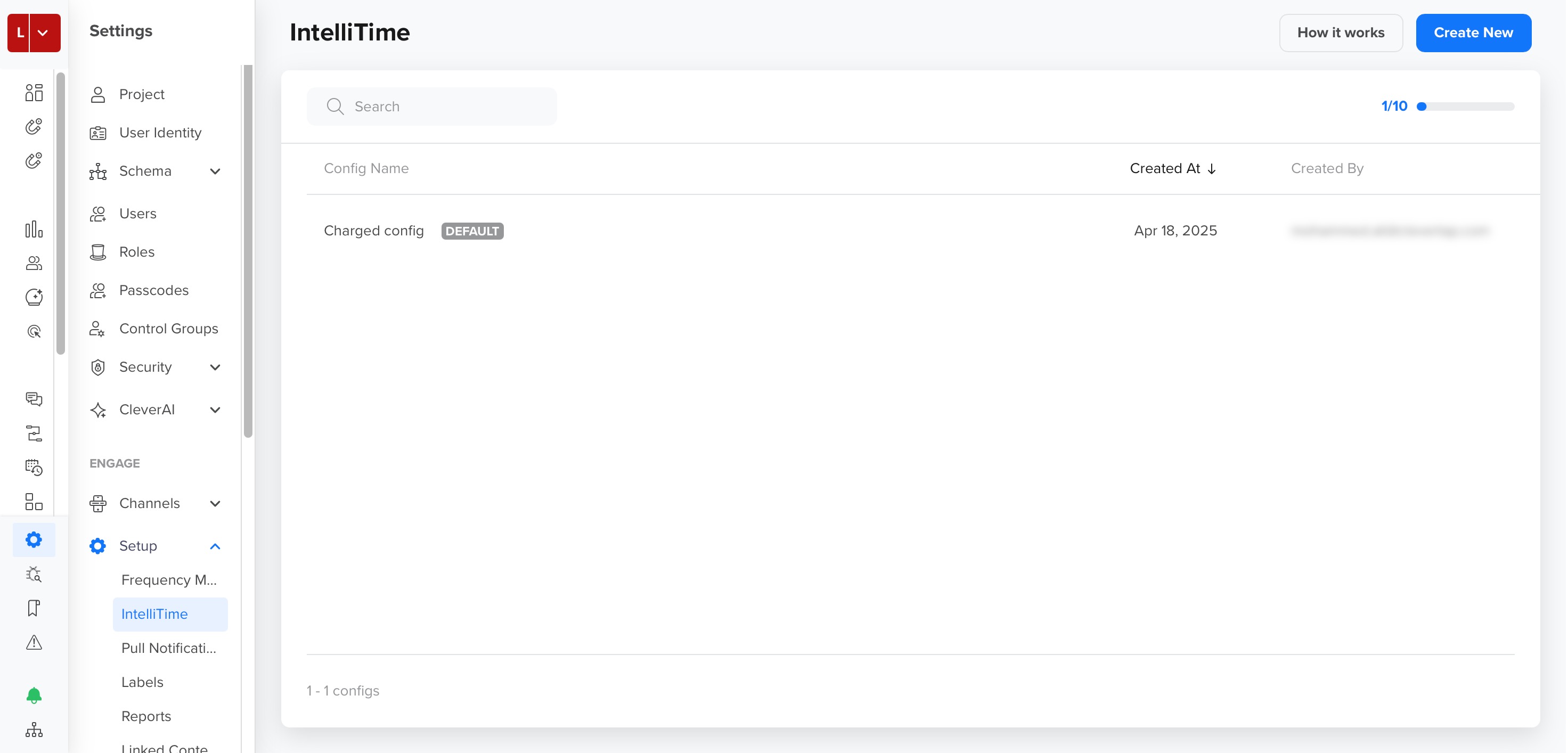The image size is (1568, 753).
Task: Open the organization hierarchy icon
Action: 34,729
